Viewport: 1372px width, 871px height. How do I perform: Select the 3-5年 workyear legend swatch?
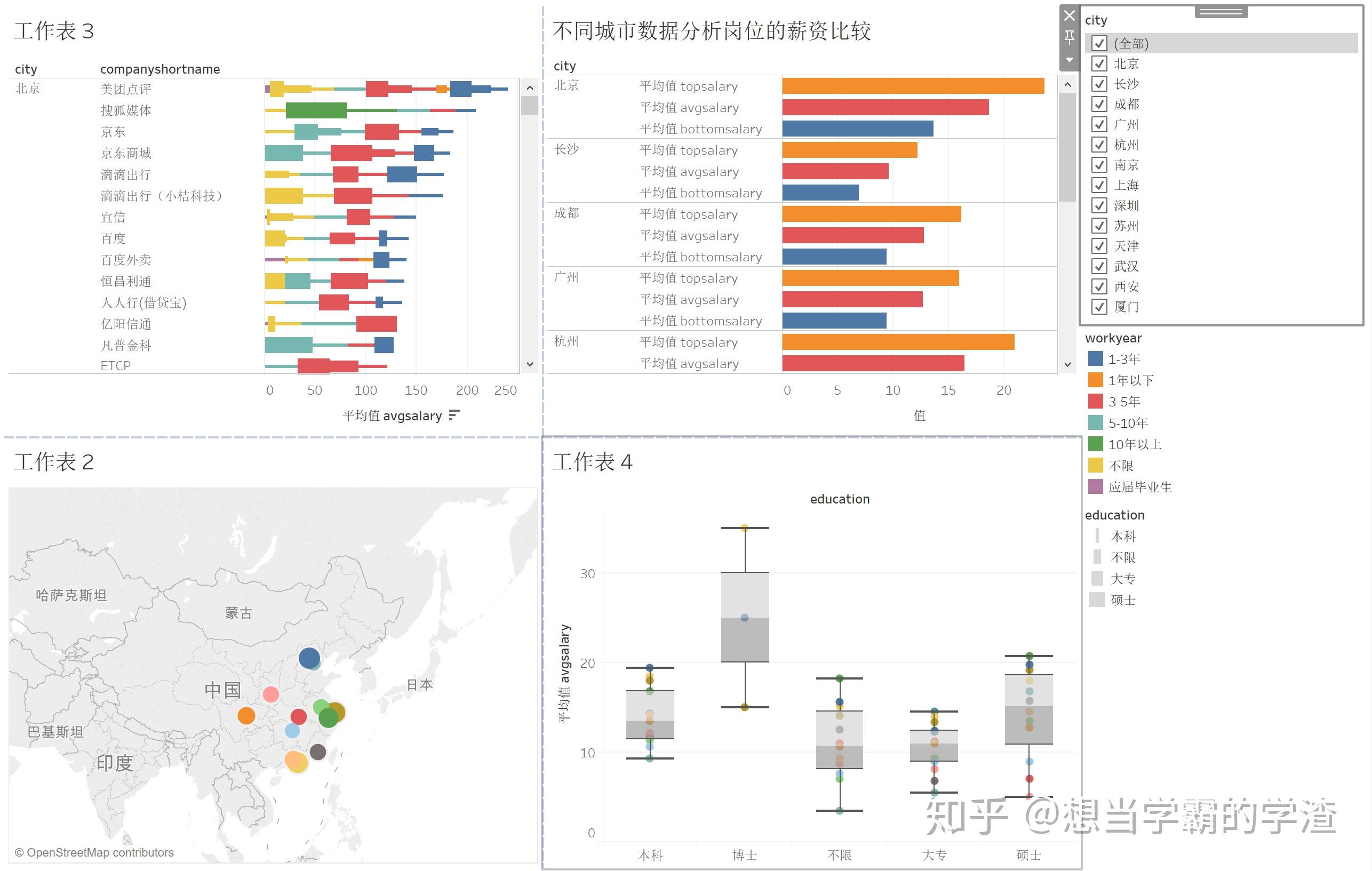click(1095, 402)
